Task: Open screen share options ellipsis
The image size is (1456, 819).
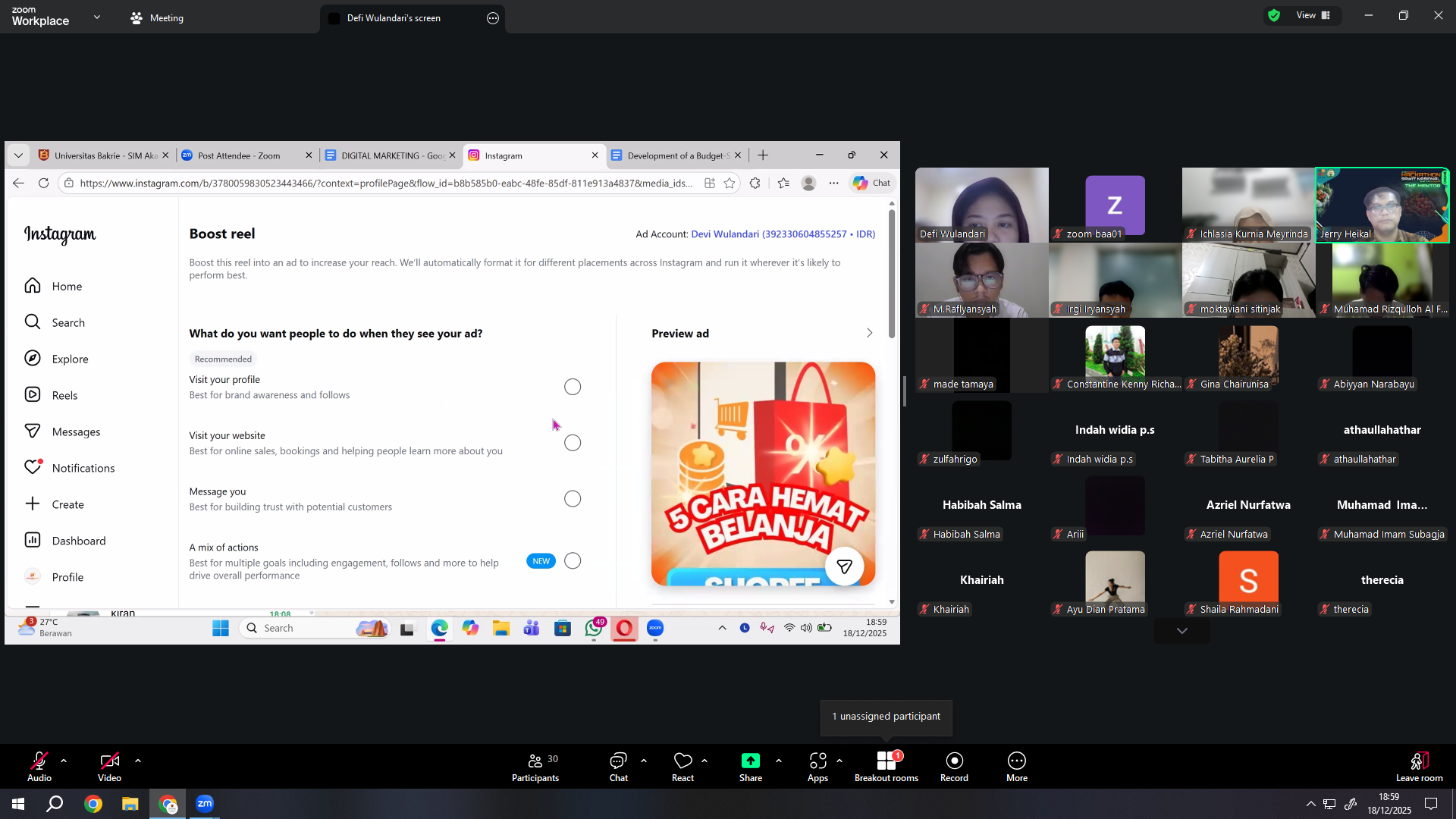Action: click(x=493, y=18)
